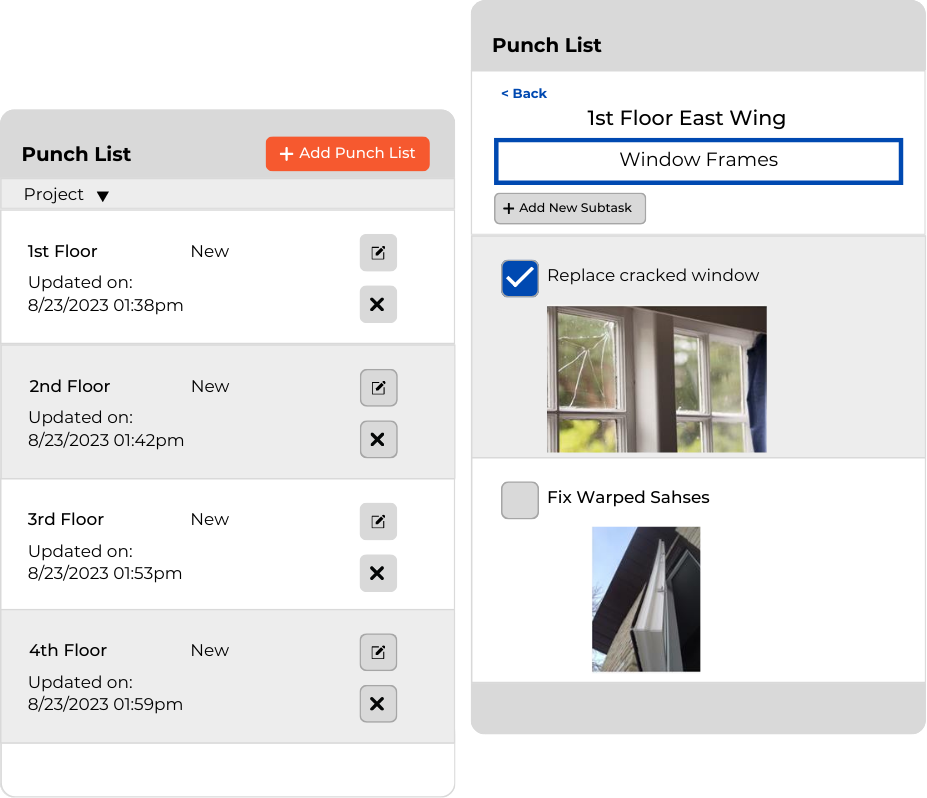
Task: Go back using the Back link
Action: coord(524,93)
